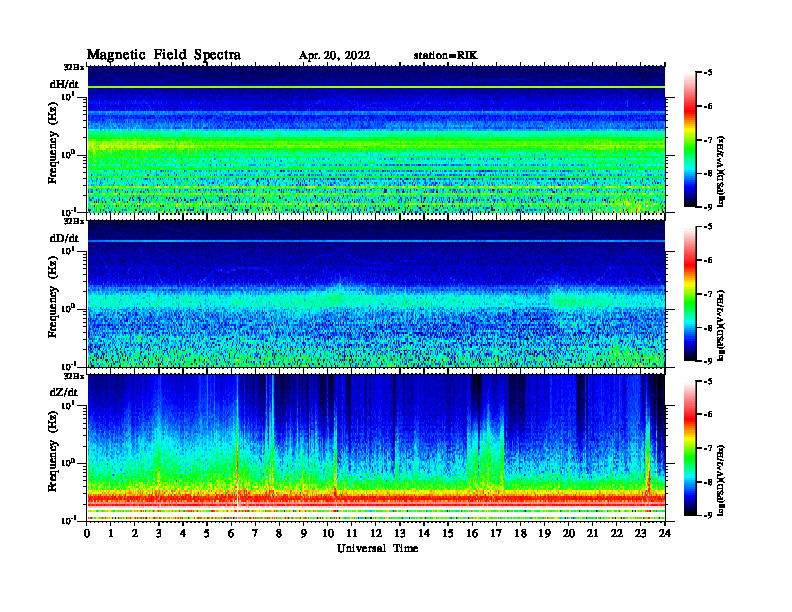Click the PSD unit label beside dH/dt color bar

[x=721, y=171]
